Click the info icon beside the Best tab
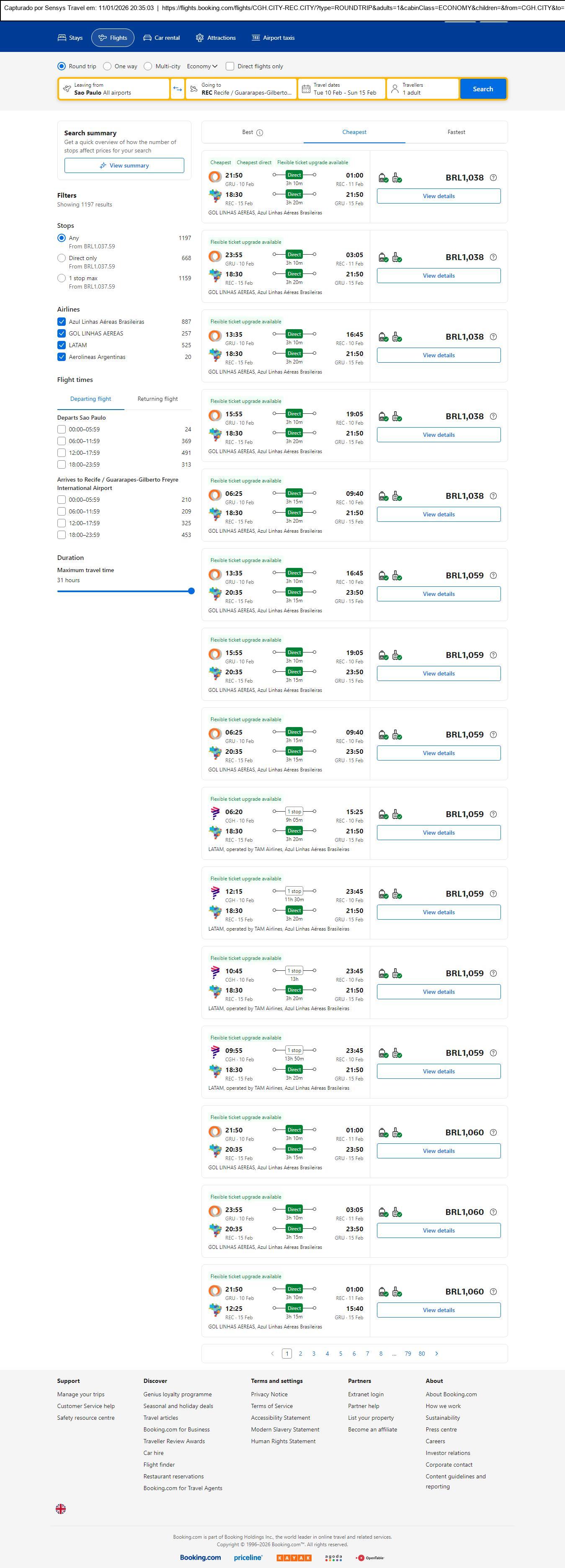This screenshot has height=1568, width=565. tap(260, 133)
